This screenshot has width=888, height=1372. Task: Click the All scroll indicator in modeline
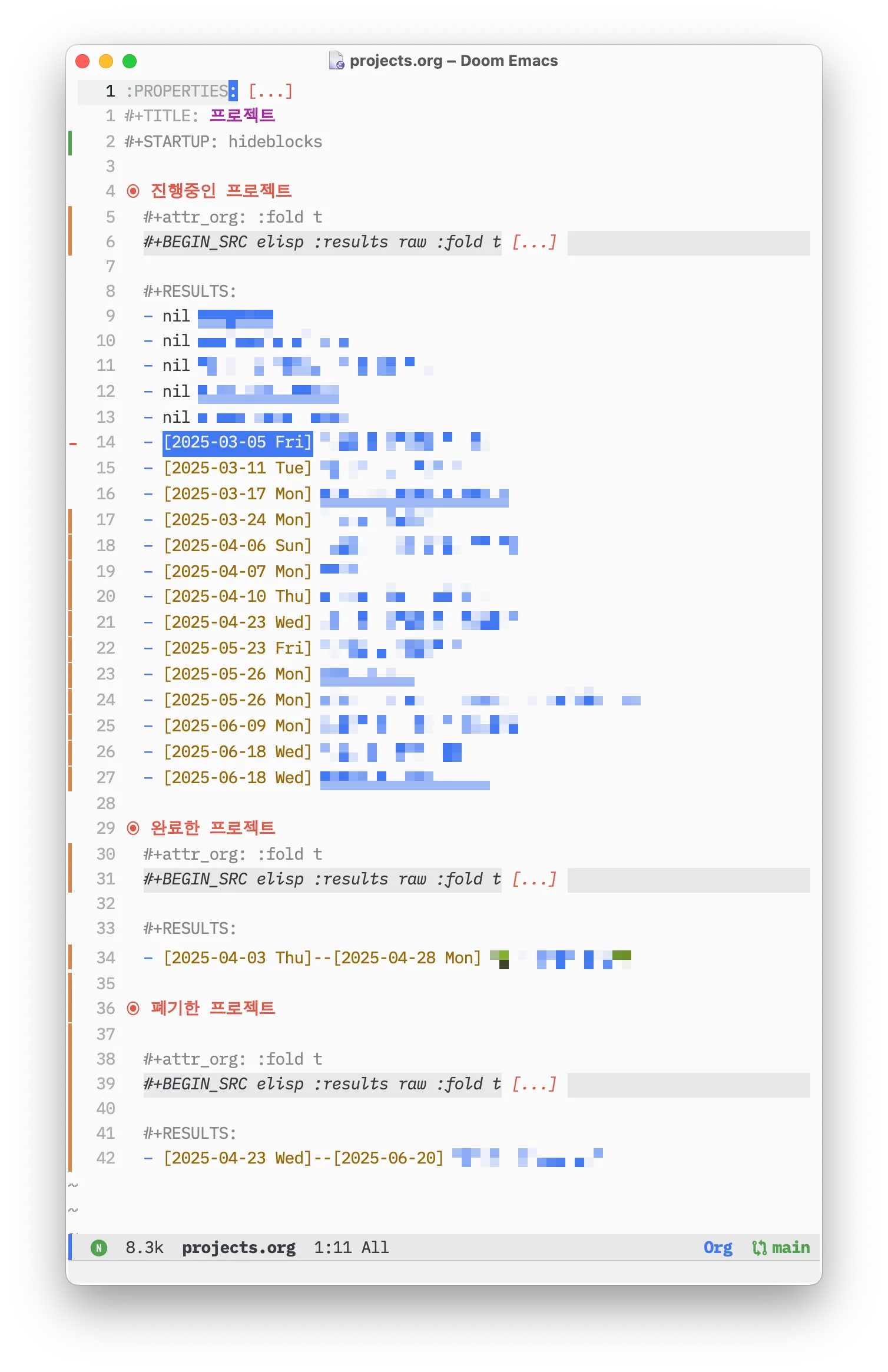click(375, 1247)
